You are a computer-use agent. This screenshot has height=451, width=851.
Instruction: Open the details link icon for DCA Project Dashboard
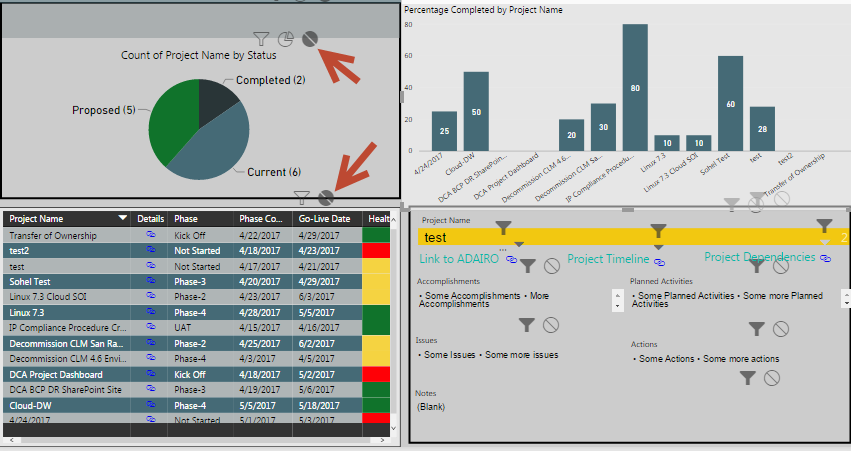click(150, 374)
